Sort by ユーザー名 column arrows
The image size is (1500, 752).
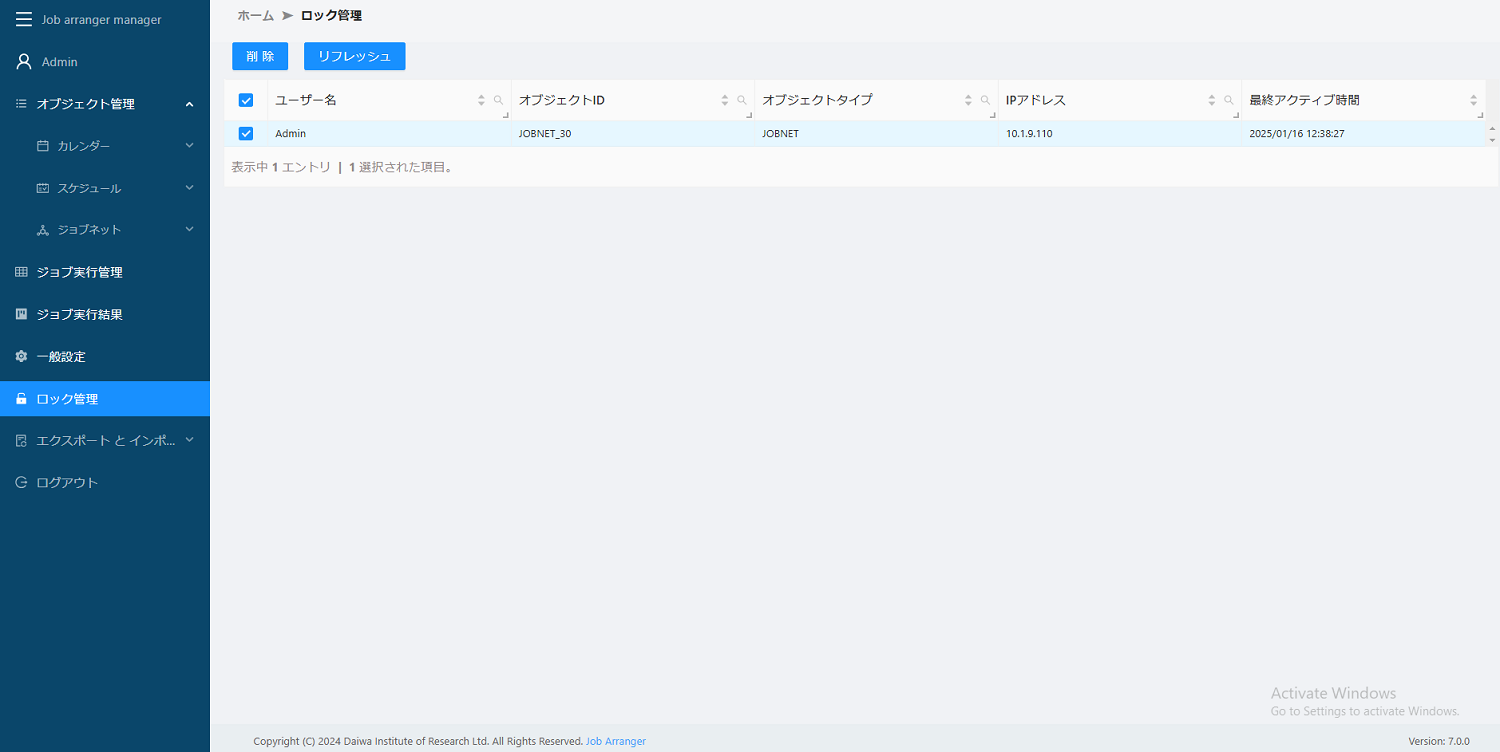pyautogui.click(x=481, y=100)
